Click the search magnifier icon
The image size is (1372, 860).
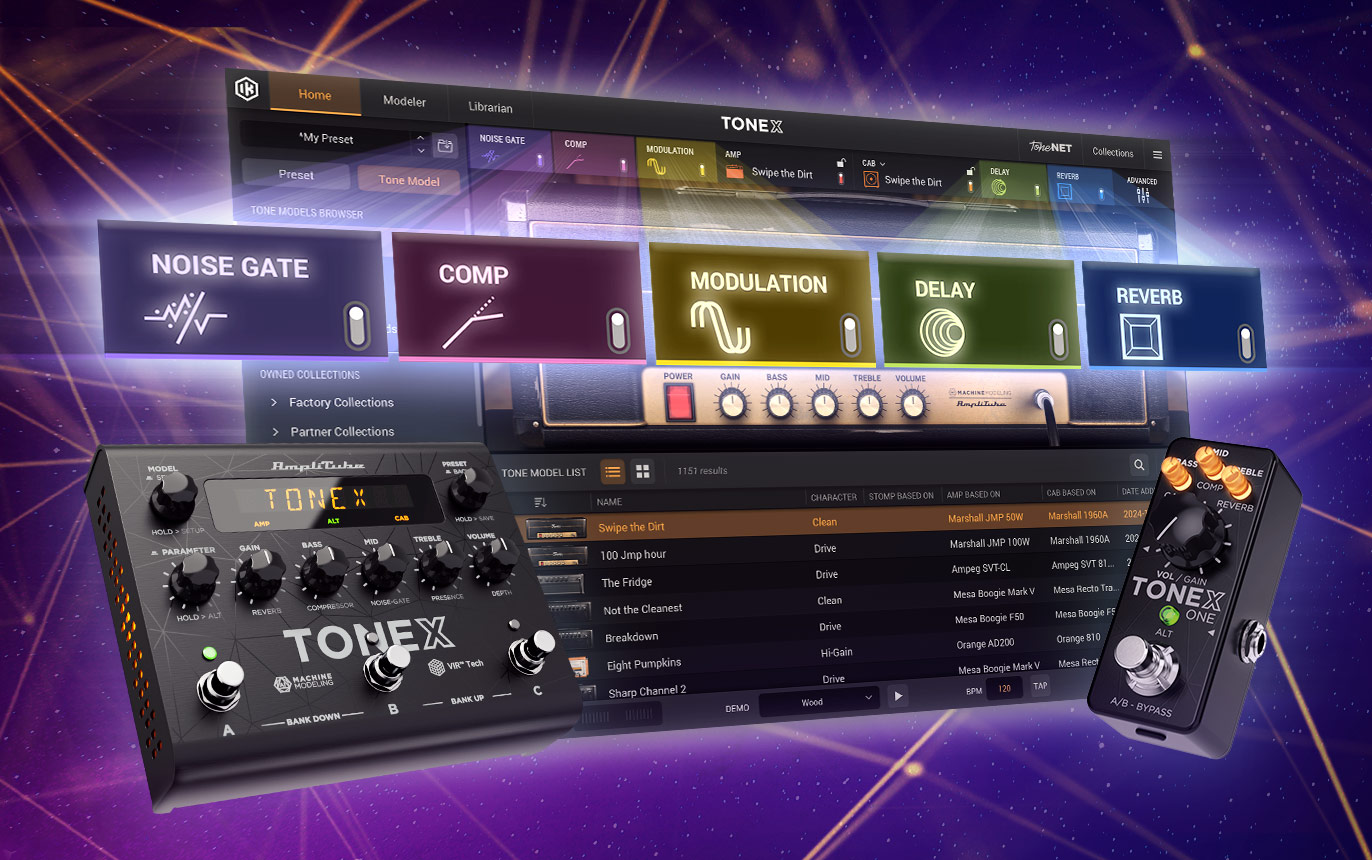coord(1138,465)
